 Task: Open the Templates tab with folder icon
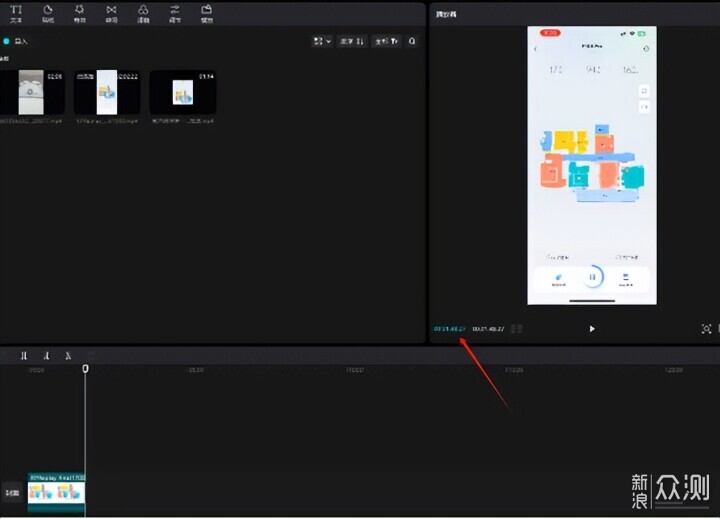tap(207, 14)
